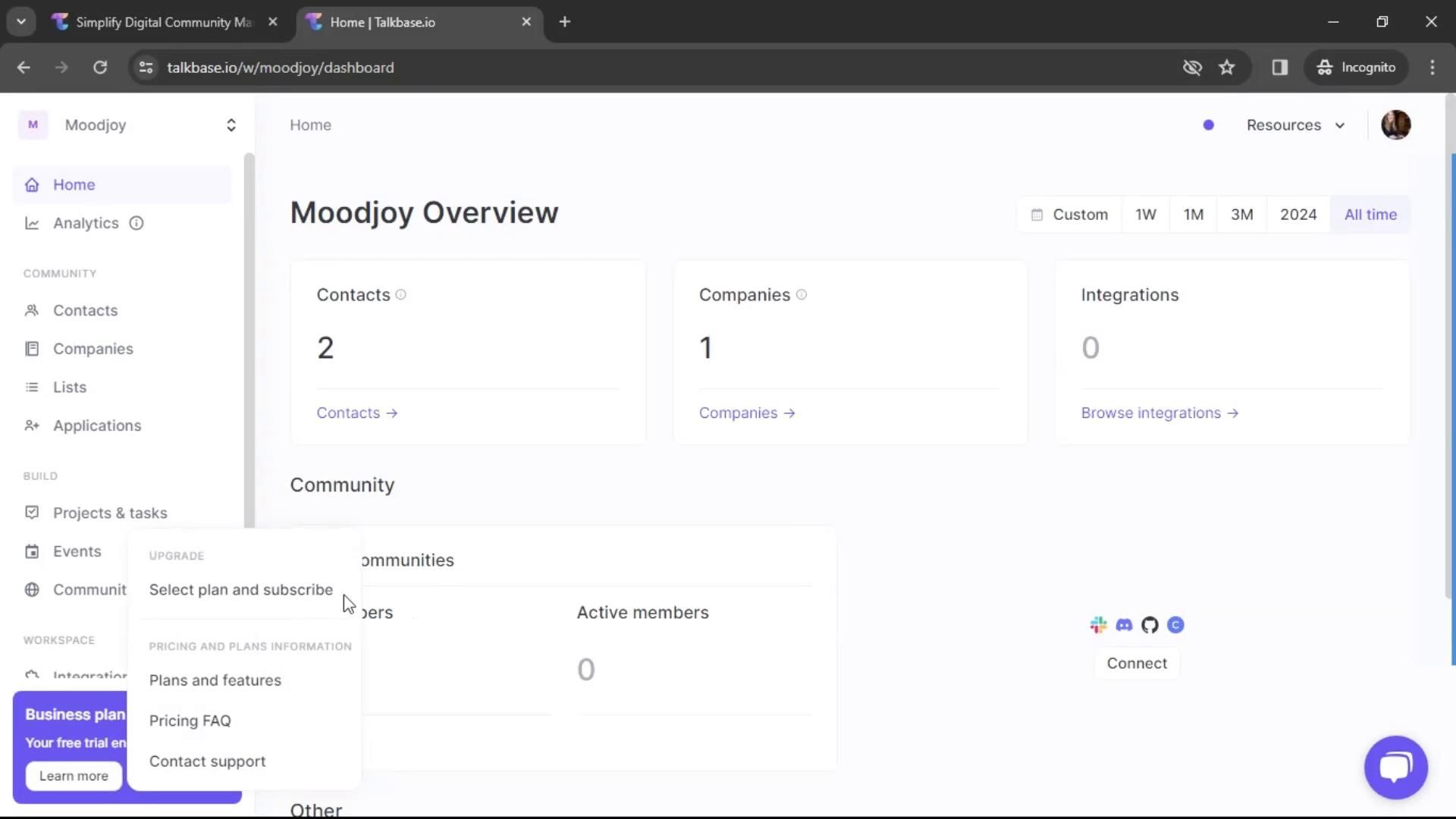
Task: Click the Lists icon in sidebar
Action: pos(32,388)
